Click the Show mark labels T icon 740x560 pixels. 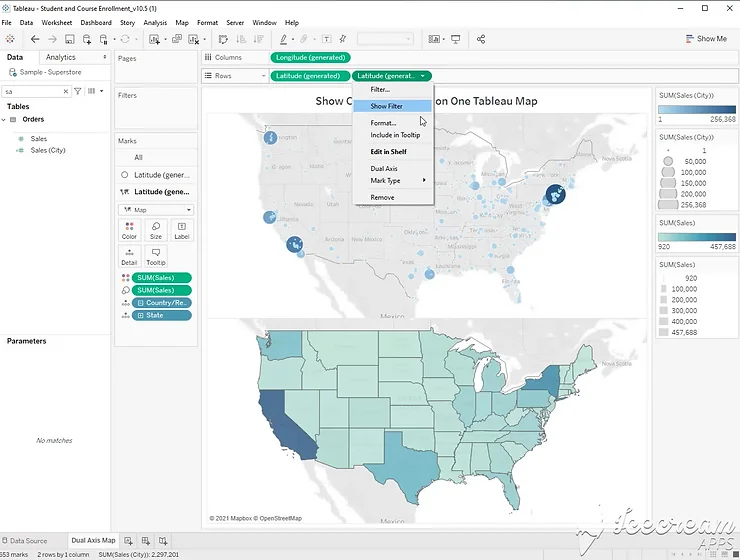click(326, 39)
